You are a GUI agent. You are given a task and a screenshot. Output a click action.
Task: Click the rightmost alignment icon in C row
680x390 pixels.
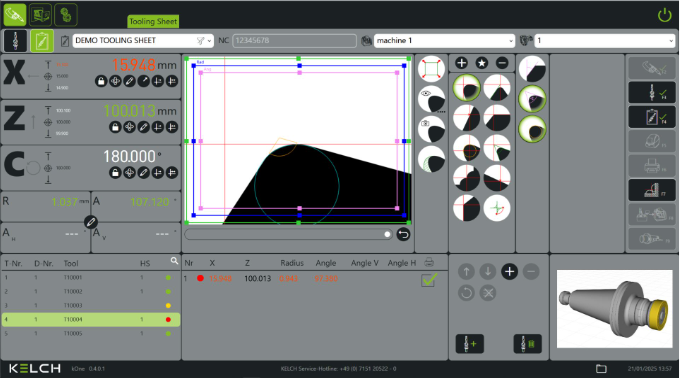coord(172,173)
